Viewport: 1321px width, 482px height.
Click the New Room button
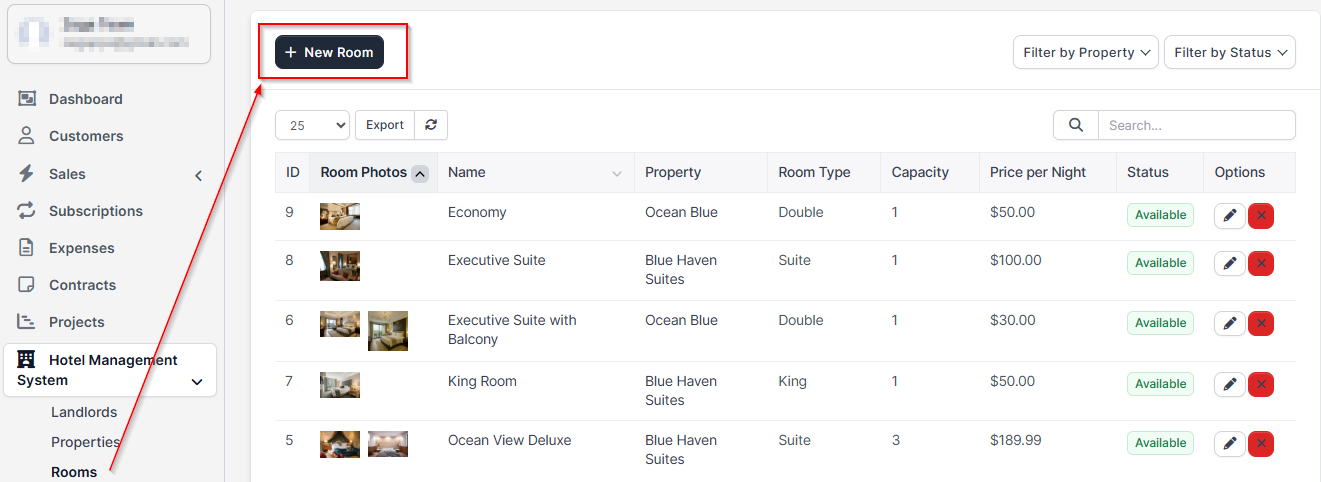coord(329,53)
